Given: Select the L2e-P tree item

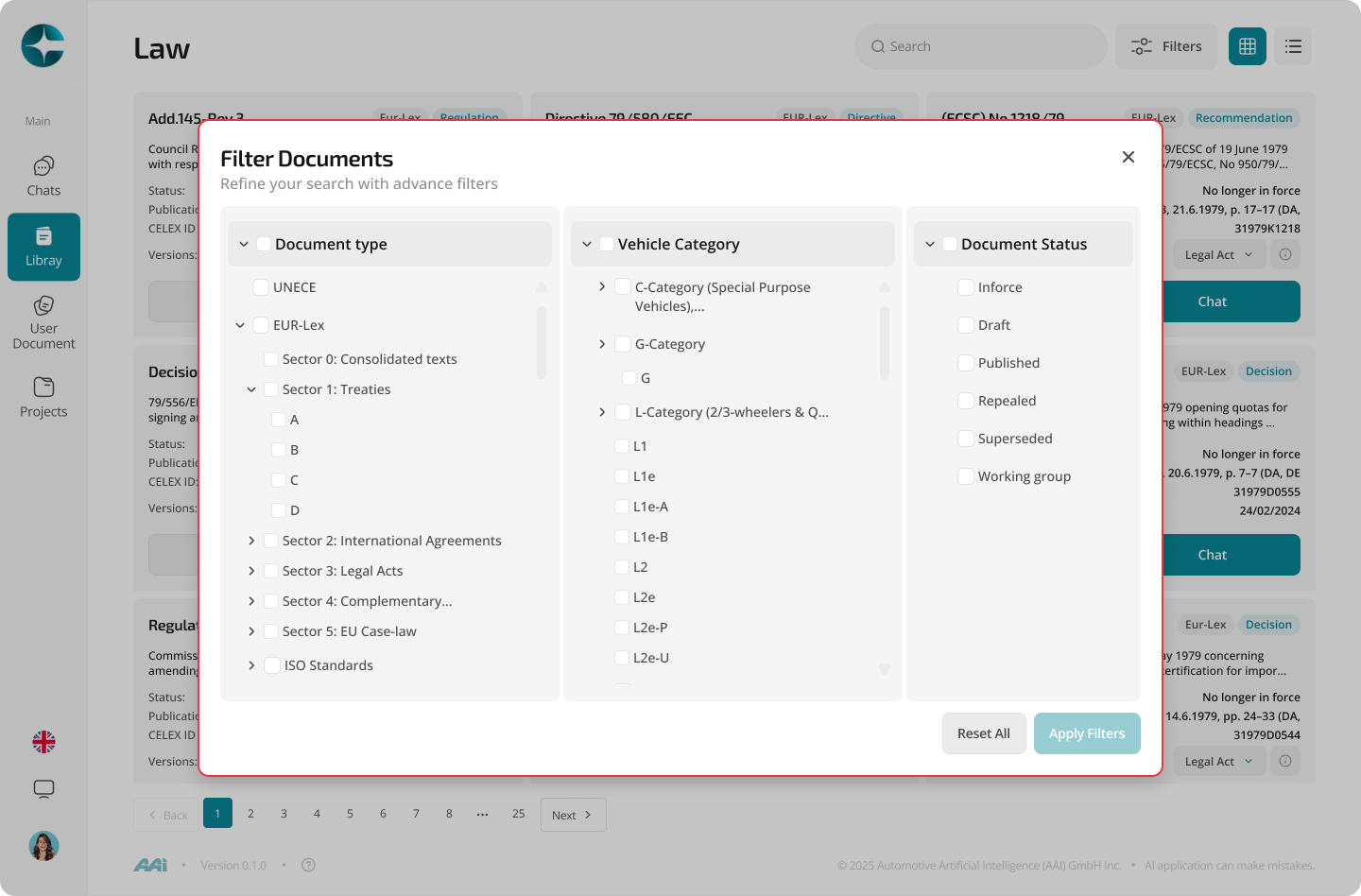Looking at the screenshot, I should 650,628.
